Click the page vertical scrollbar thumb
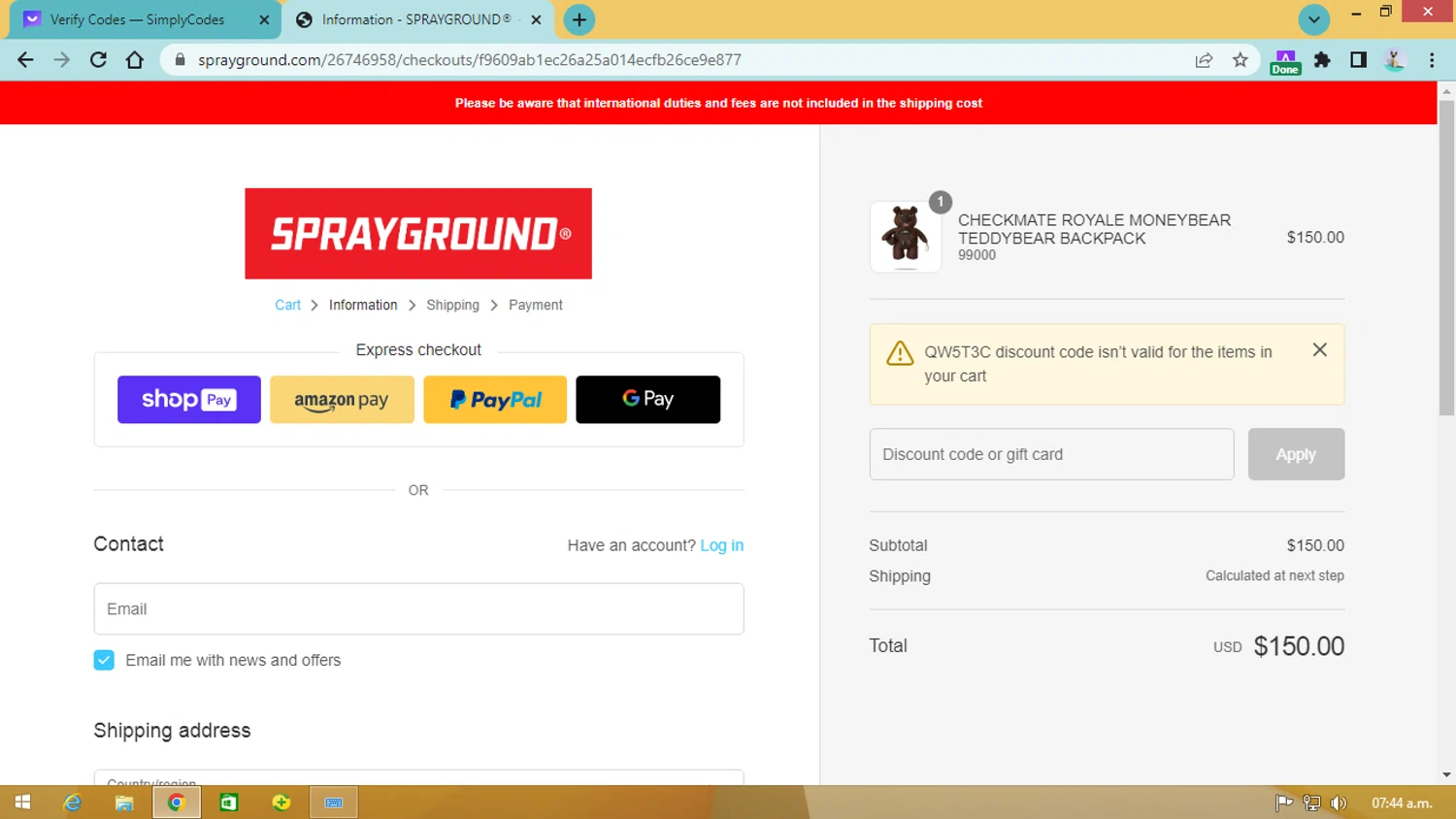Viewport: 1456px width, 819px height. click(1446, 257)
